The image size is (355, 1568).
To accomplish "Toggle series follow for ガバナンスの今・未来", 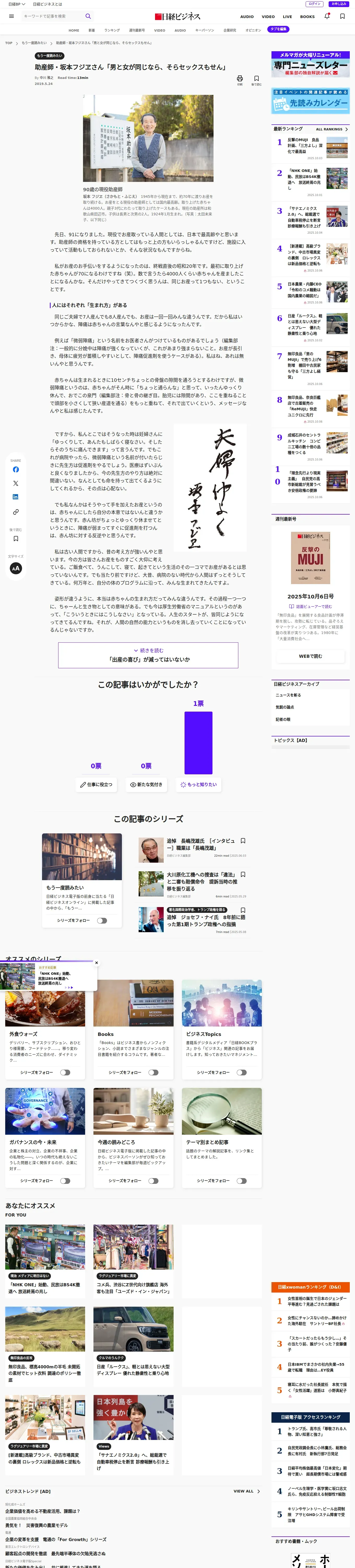I will pyautogui.click(x=65, y=1181).
